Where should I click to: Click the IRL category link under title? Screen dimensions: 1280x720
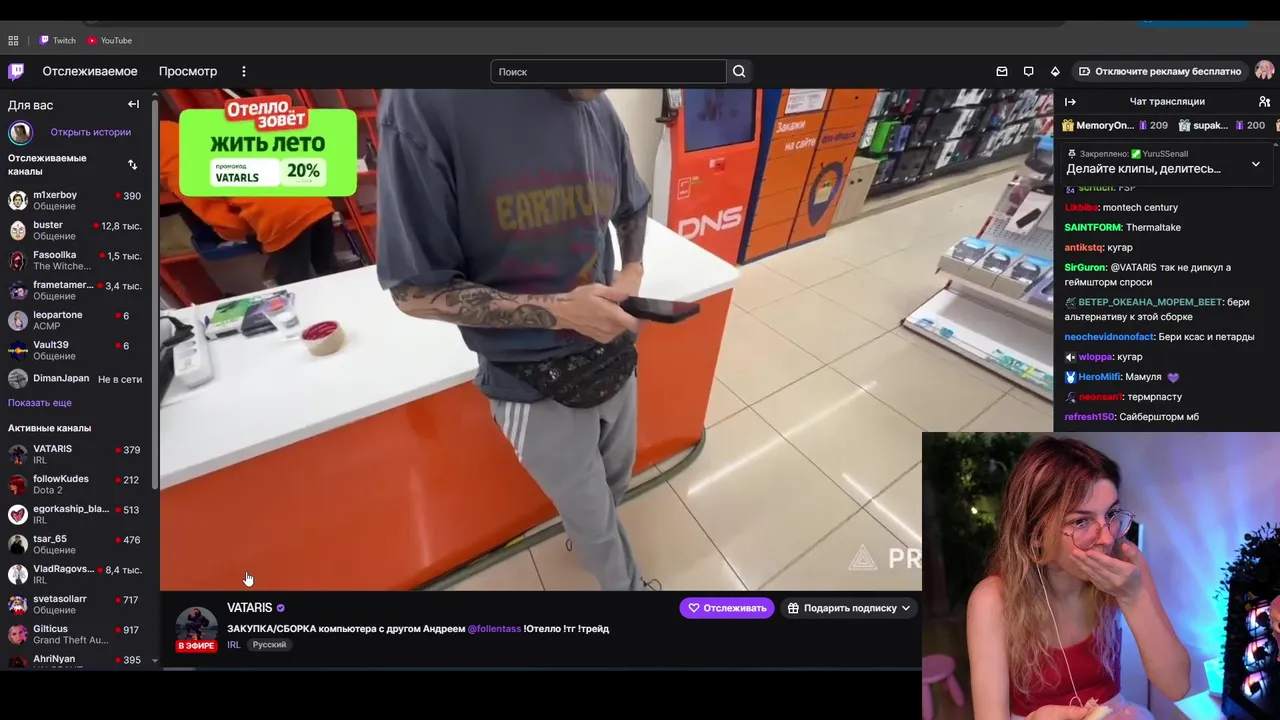[x=233, y=645]
